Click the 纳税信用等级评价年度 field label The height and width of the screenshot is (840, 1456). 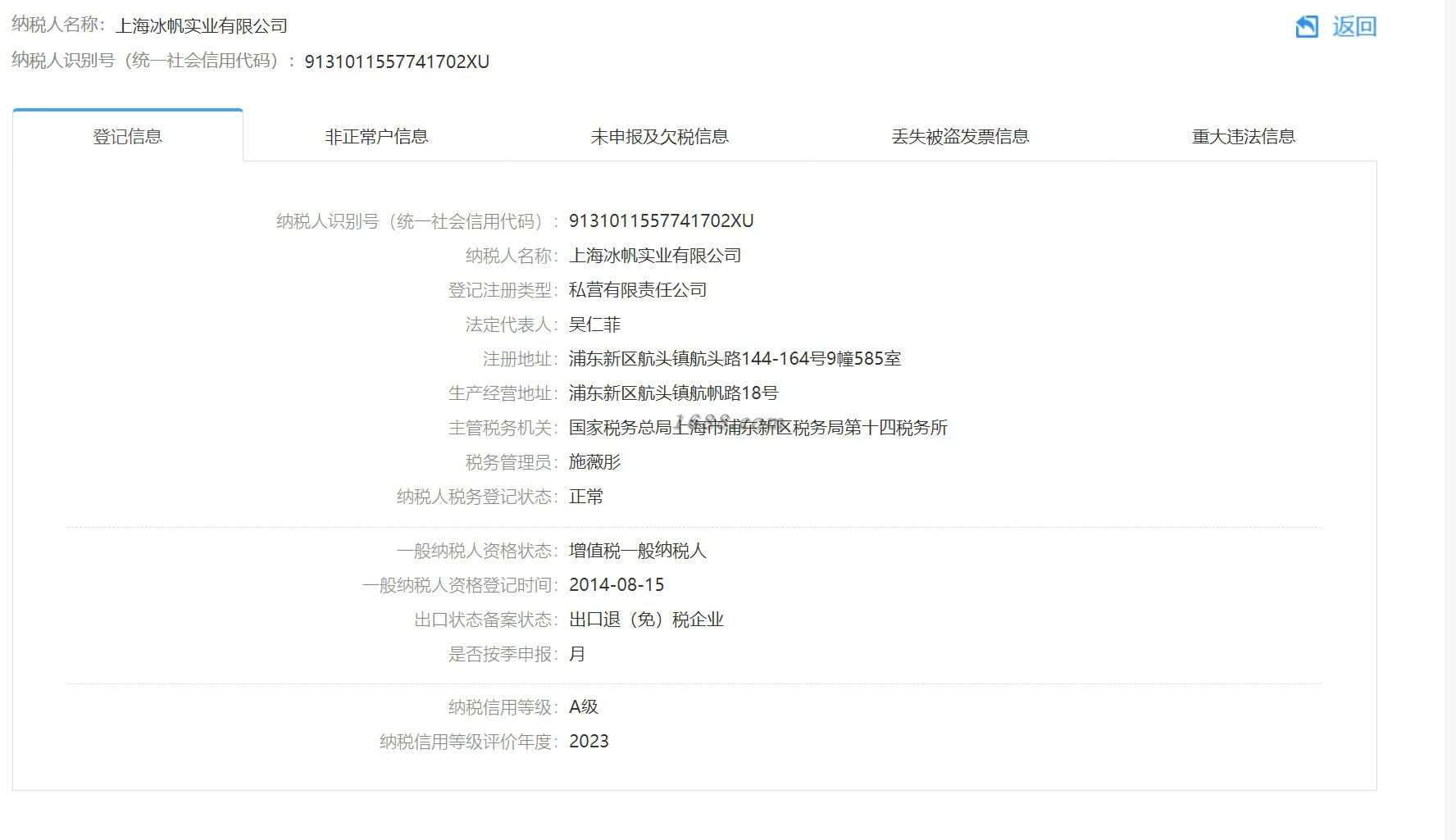(469, 742)
